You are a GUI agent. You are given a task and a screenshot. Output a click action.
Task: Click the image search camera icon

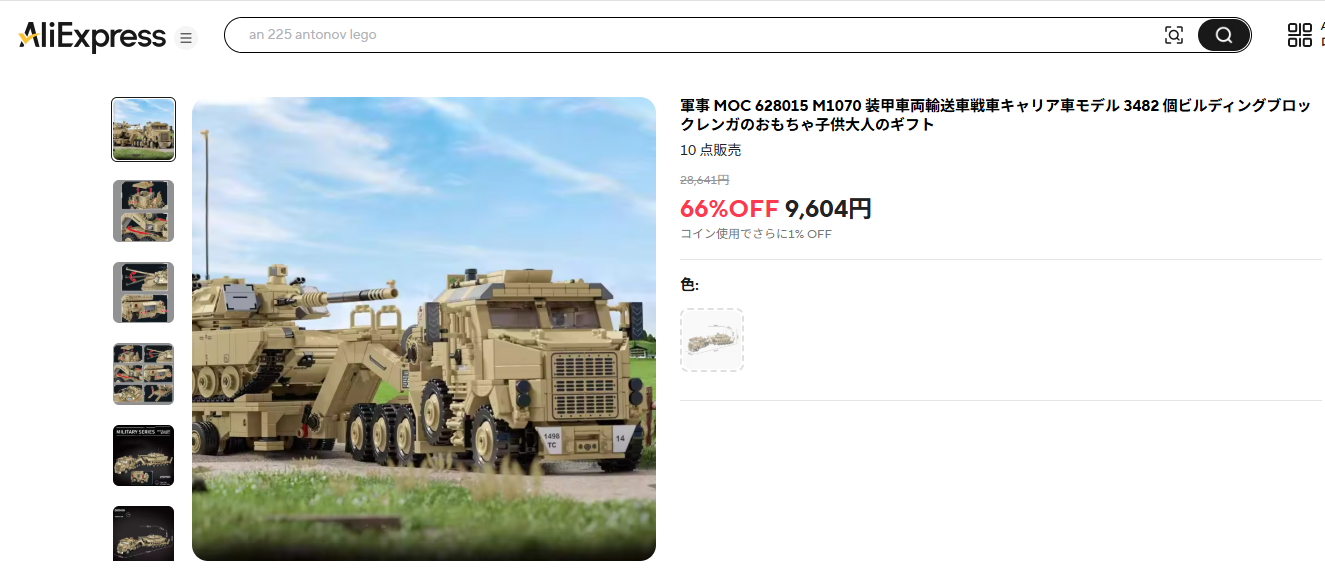coord(1174,35)
